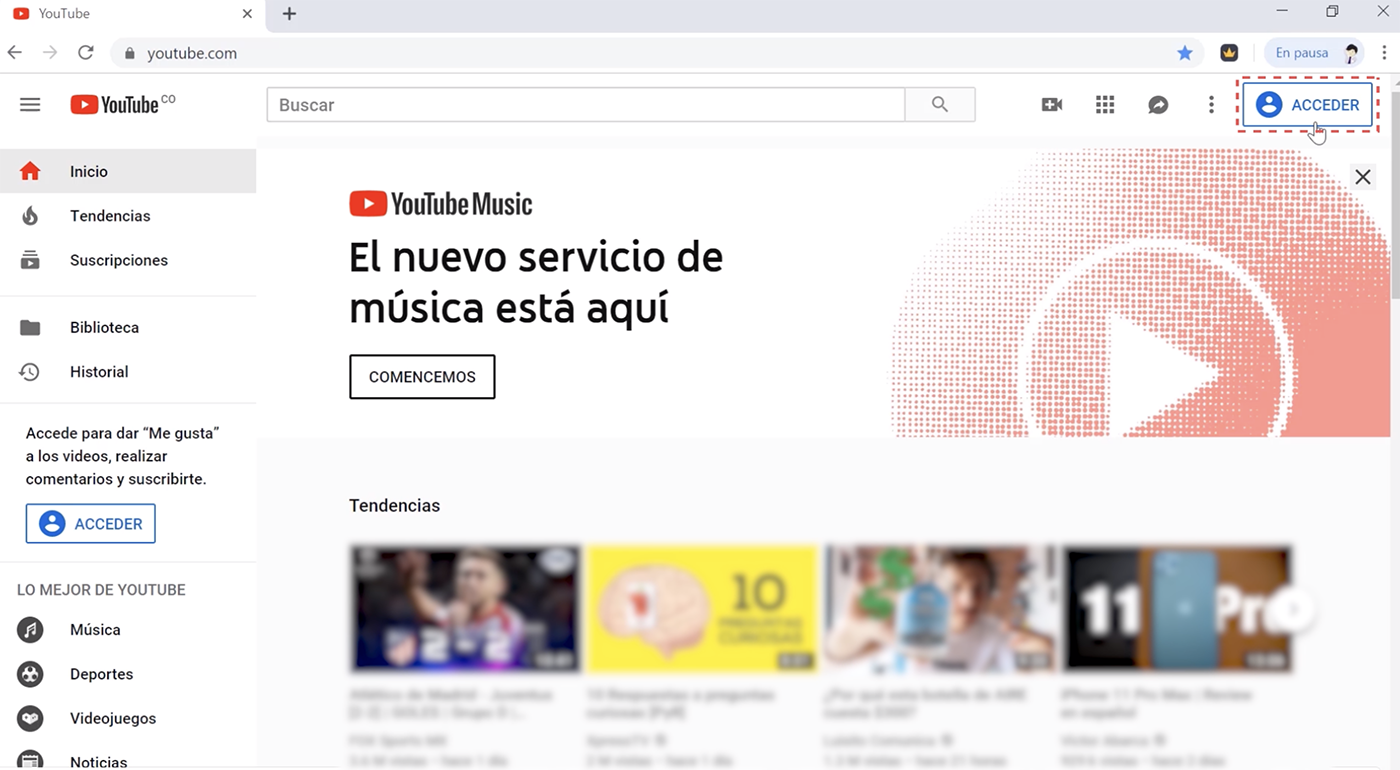Viewport: 1400px width, 770px height.
Task: Go back in browser
Action: (x=15, y=52)
